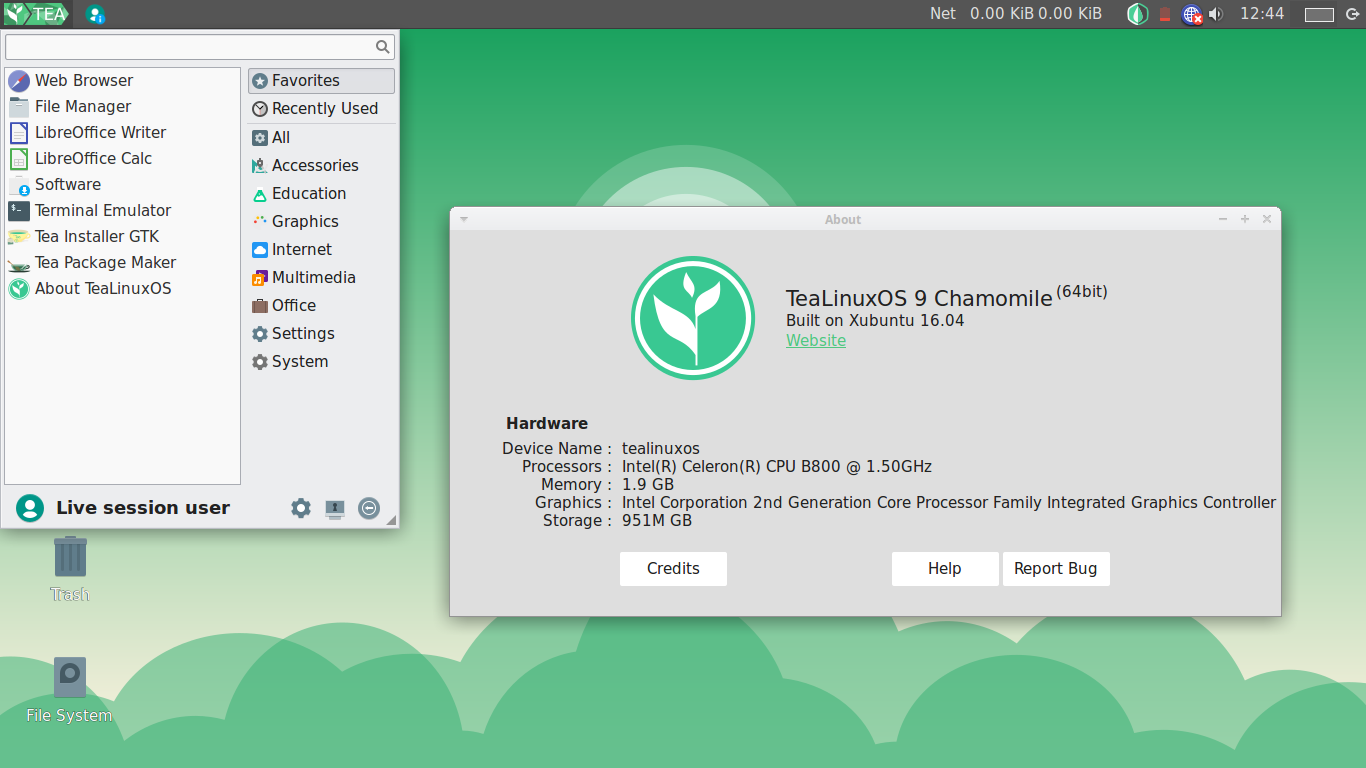Launch Web Browser from Favorites

(x=123, y=81)
